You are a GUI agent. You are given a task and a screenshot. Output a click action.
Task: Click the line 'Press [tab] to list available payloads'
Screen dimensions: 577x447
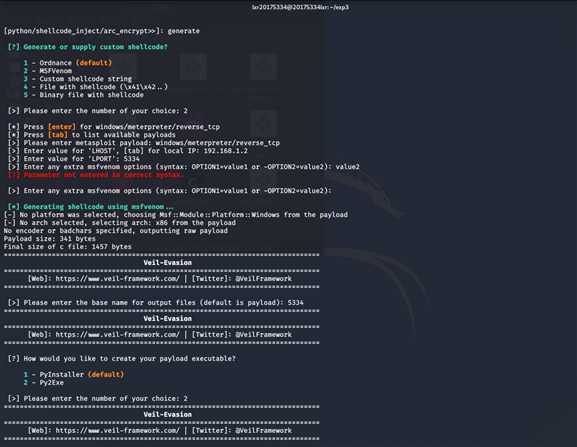pos(92,135)
